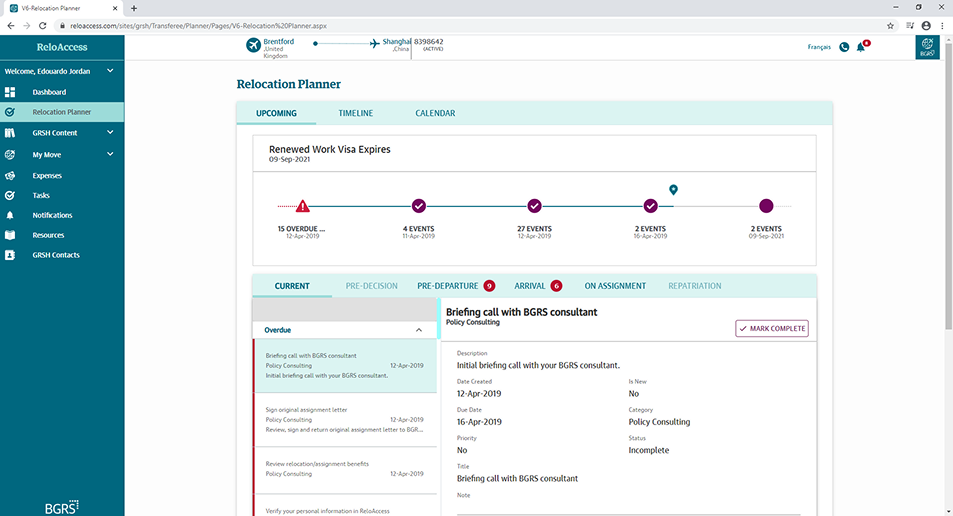
Task: Open the media control icon in Chrome toolbar
Action: [x=910, y=26]
